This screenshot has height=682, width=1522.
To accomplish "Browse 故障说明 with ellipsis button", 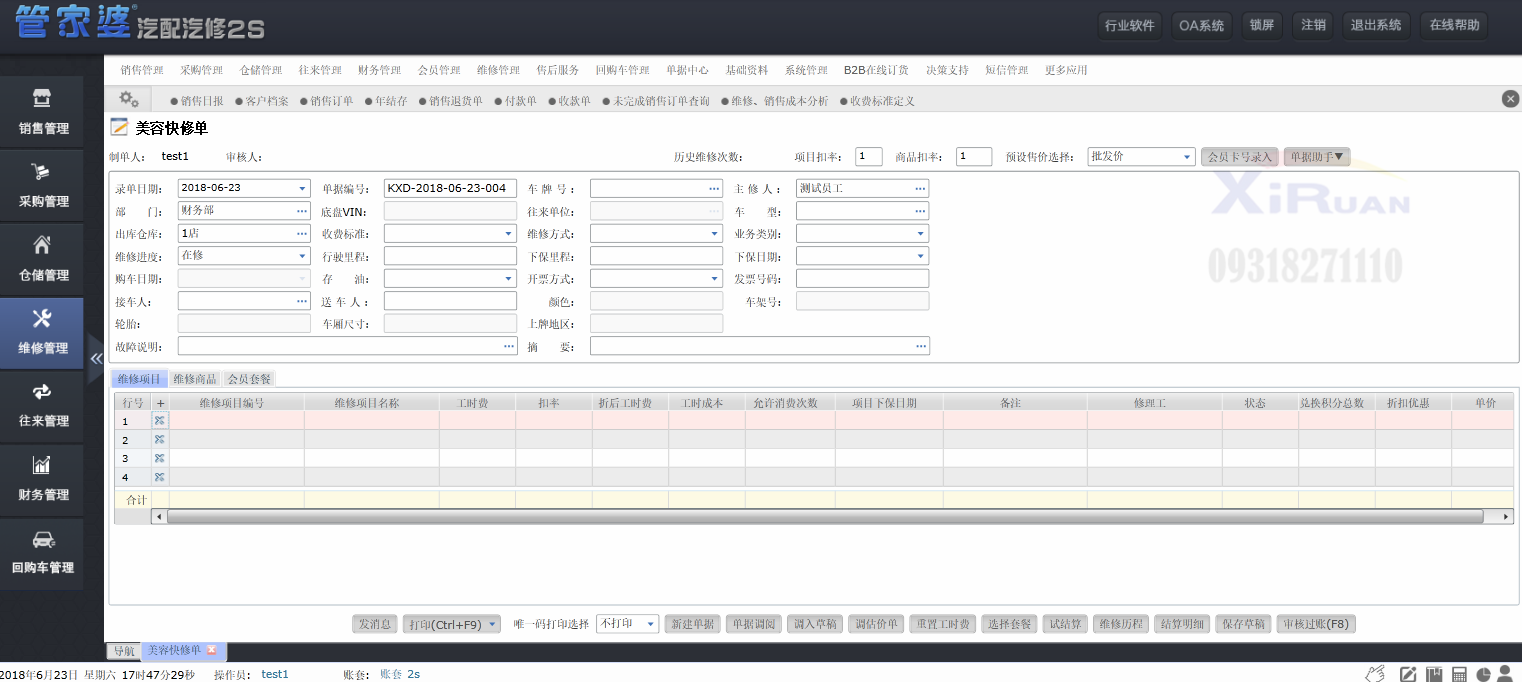I will point(508,346).
